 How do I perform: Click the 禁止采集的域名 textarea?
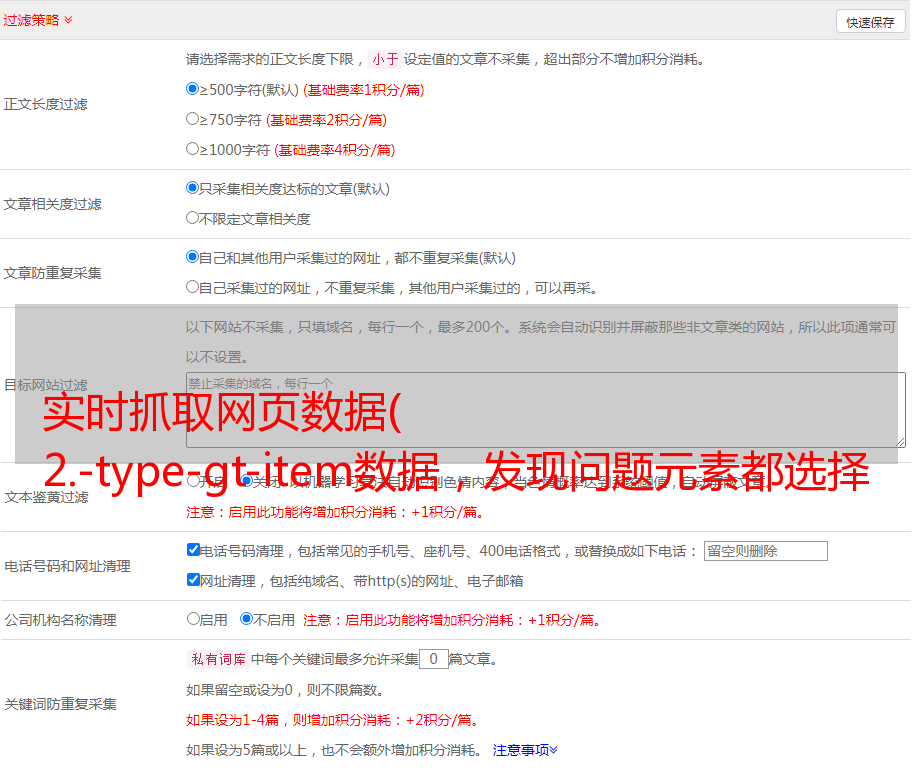pos(546,410)
